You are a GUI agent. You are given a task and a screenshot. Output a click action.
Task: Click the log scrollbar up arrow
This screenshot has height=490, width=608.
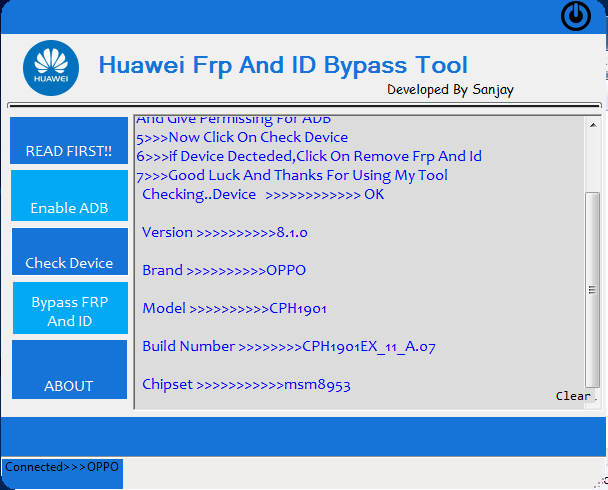[593, 125]
